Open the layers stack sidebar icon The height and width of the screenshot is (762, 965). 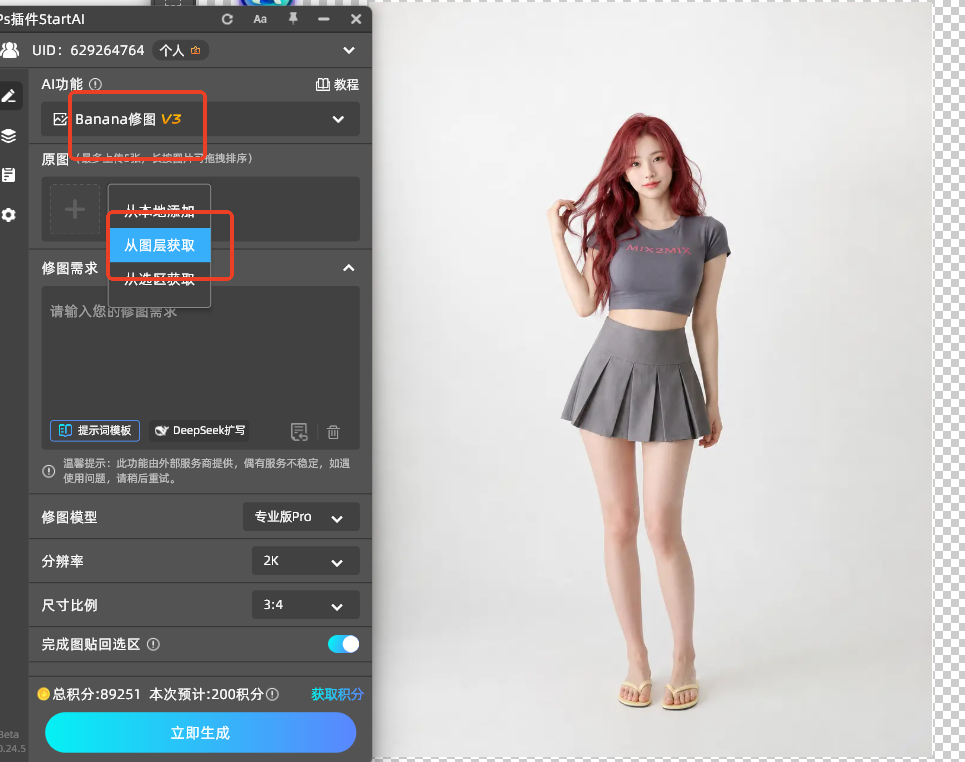(x=9, y=136)
